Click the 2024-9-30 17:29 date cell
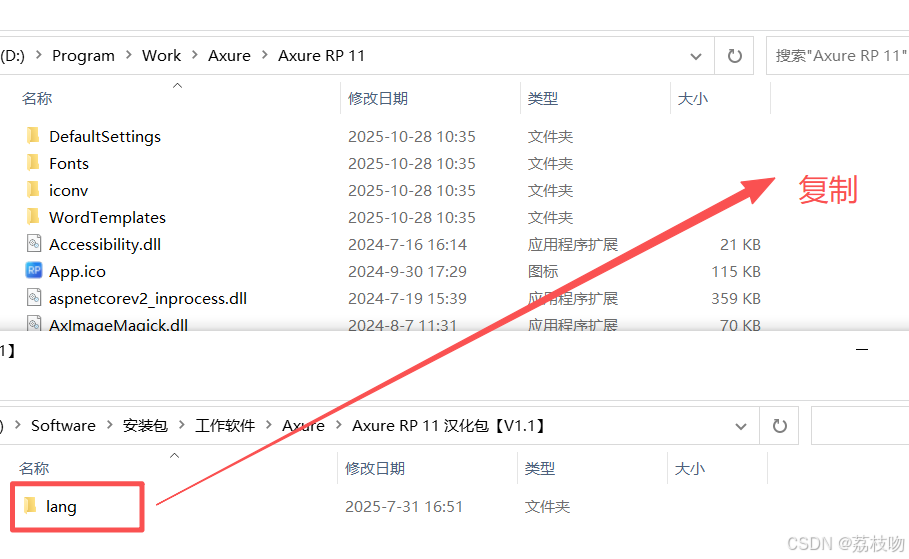This screenshot has width=909, height=559. [408, 271]
